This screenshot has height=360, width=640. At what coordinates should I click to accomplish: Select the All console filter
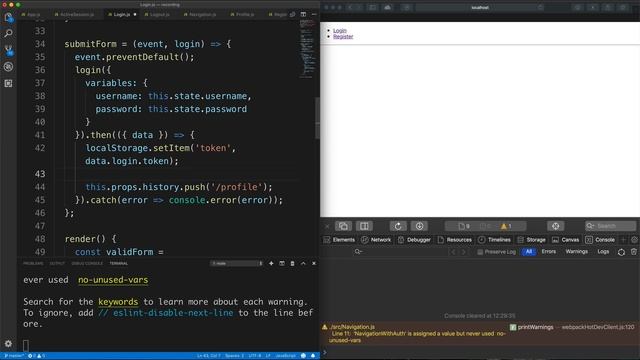pos(529,252)
